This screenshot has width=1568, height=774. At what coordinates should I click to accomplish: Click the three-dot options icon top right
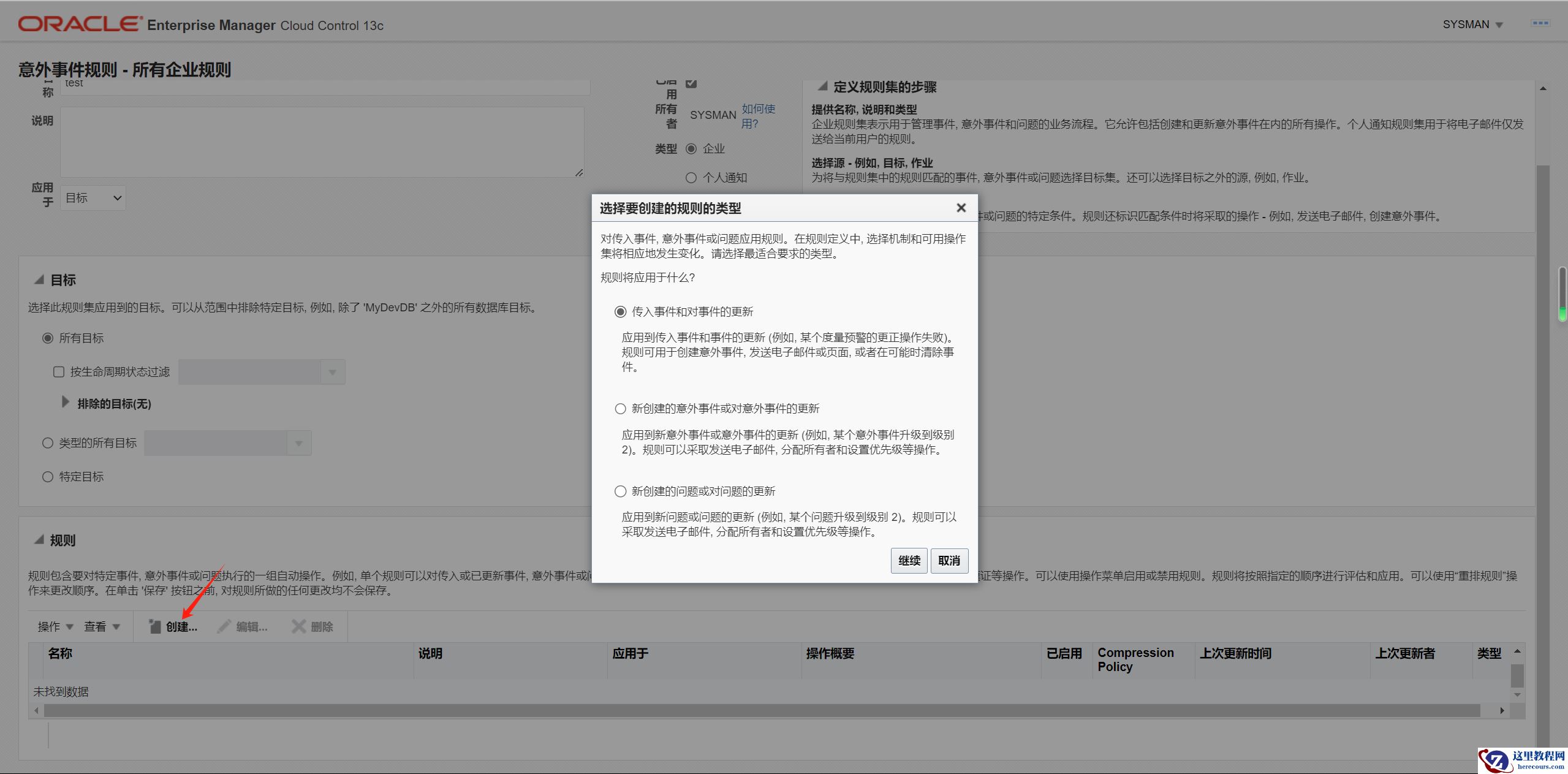click(x=1540, y=24)
